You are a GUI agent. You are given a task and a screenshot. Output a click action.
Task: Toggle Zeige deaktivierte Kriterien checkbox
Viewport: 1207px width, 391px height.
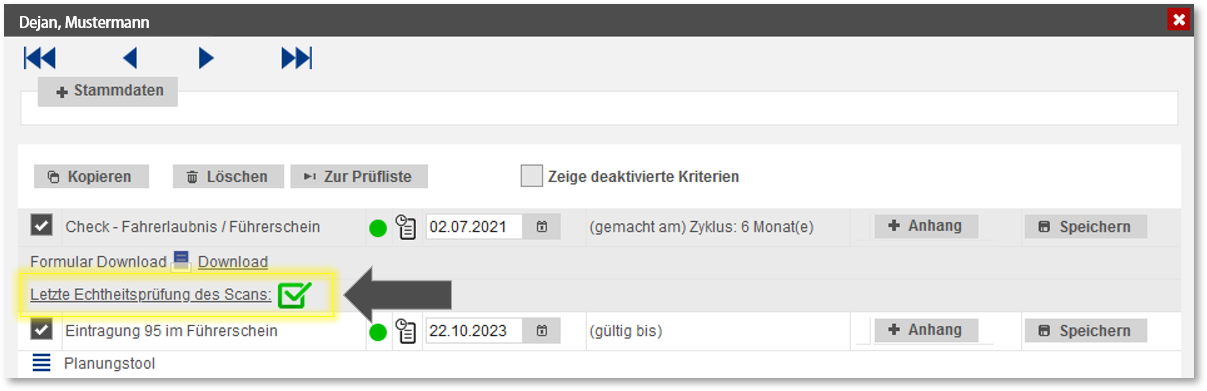click(x=531, y=177)
